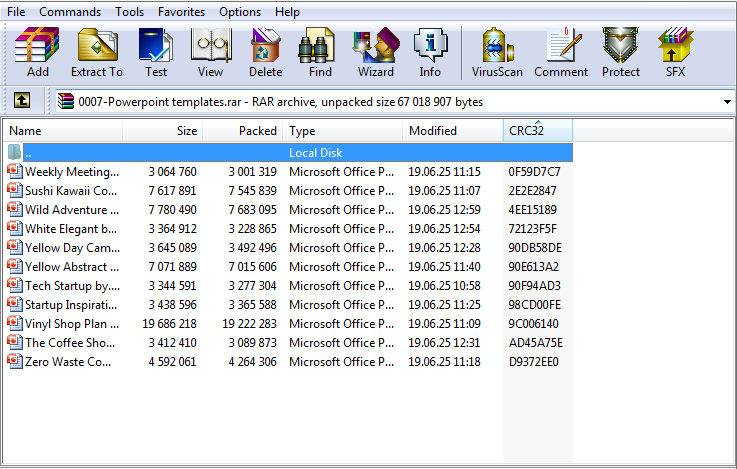Click packed value 3 365 588
This screenshot has width=737, height=469.
[252, 305]
